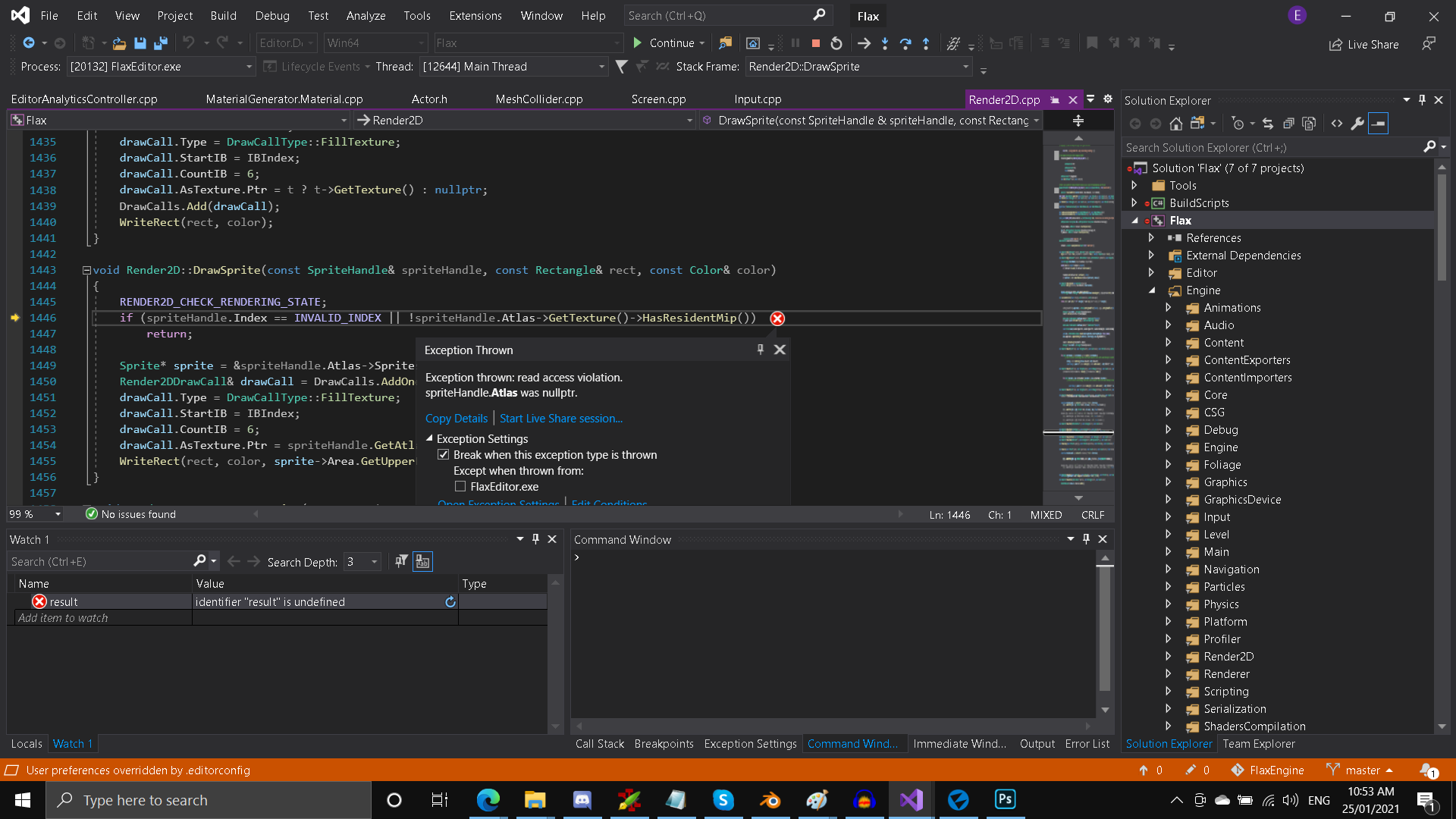This screenshot has height=819, width=1456.
Task: Pin the Exception Thrown popup
Action: (x=761, y=350)
